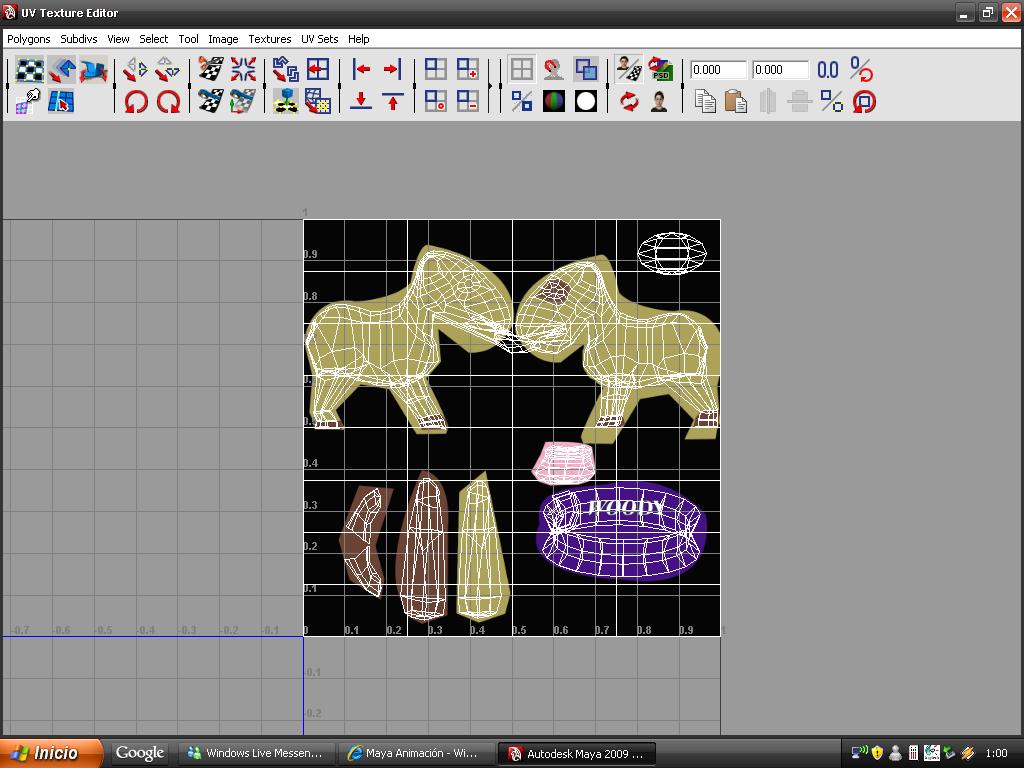1024x768 pixels.
Task: Remove all UVs from isolate set
Action: (x=436, y=102)
